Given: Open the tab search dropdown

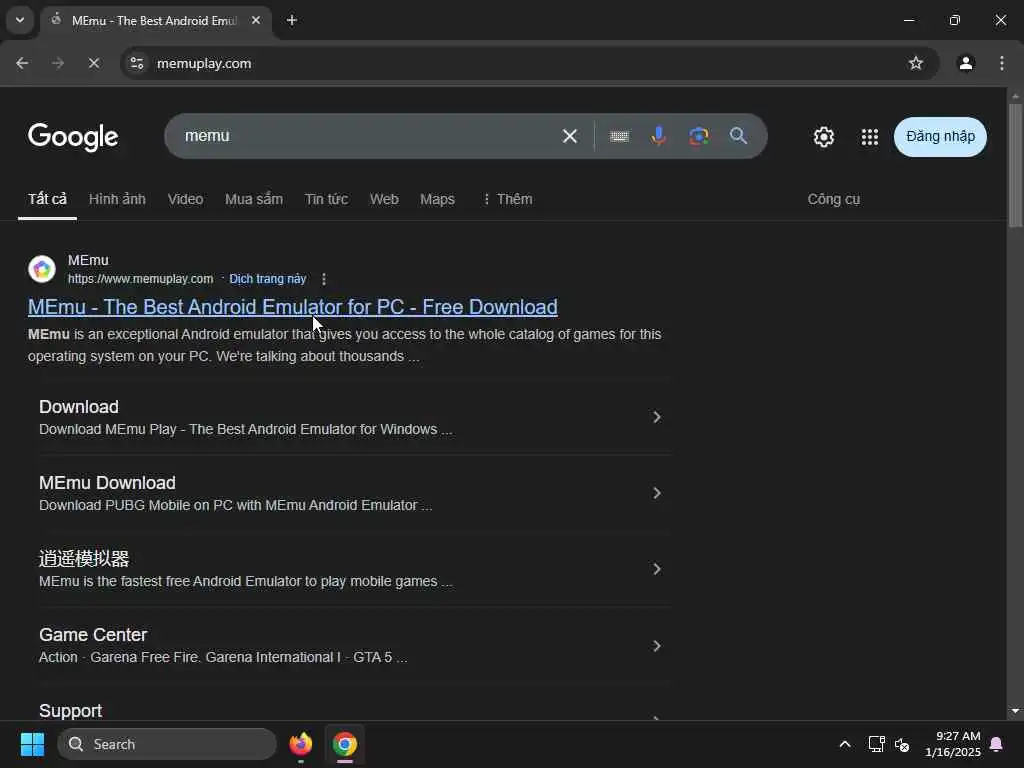Looking at the screenshot, I should [x=20, y=20].
